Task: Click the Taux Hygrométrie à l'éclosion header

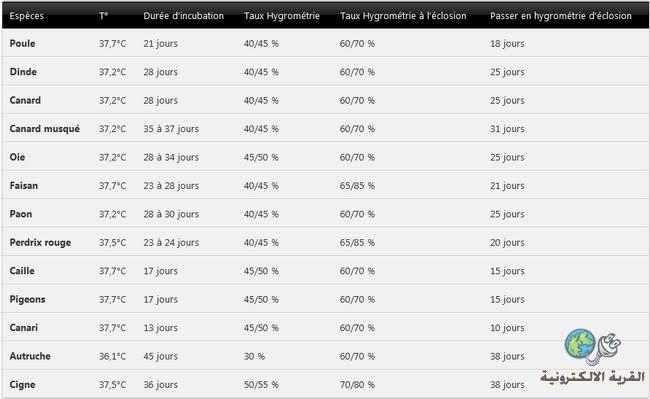Action: (403, 16)
